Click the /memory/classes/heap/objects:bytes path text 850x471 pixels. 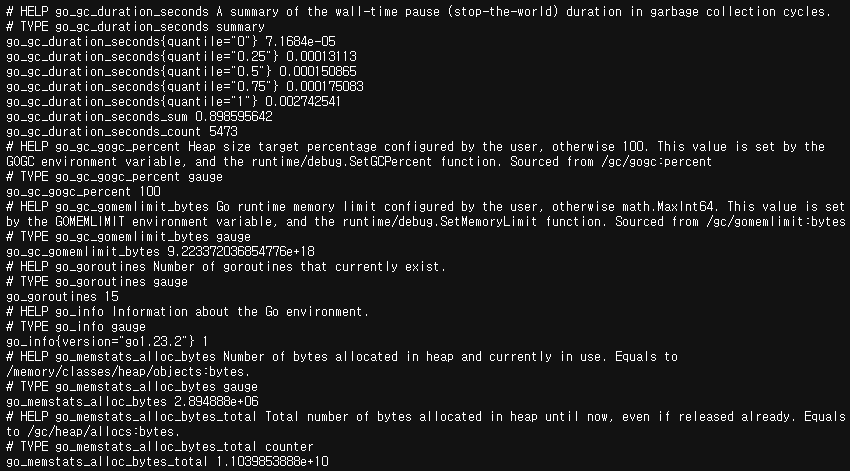[x=128, y=372]
